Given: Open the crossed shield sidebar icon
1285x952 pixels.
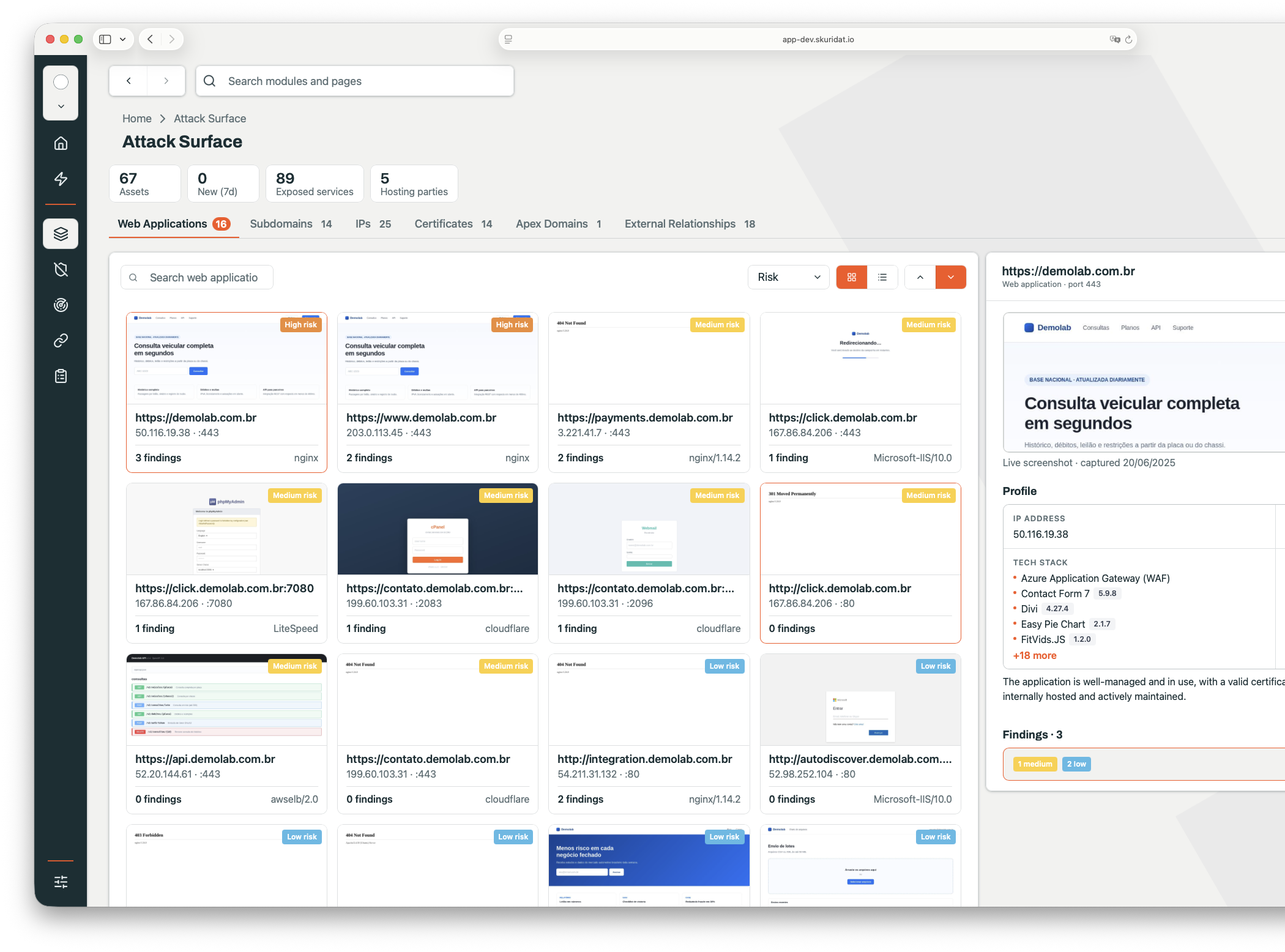Looking at the screenshot, I should pos(61,269).
